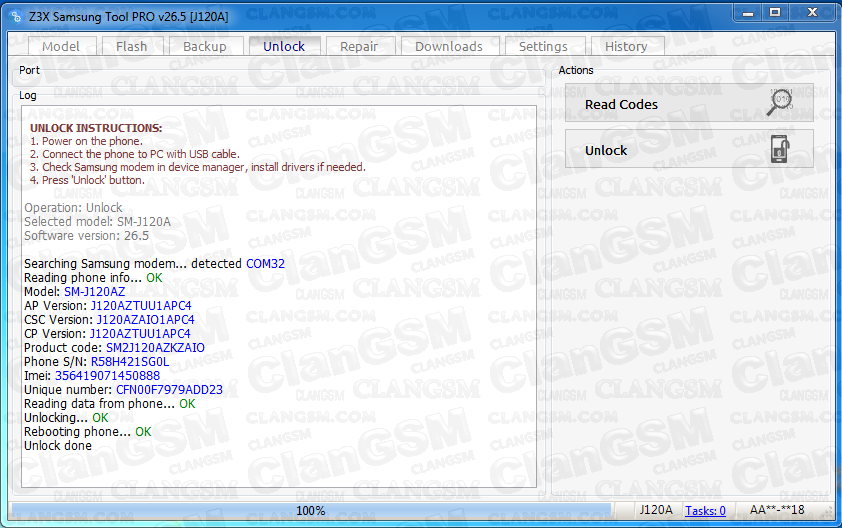The image size is (842, 528).
Task: Click the 'Reading phone info... OK' line
Action: click(93, 278)
